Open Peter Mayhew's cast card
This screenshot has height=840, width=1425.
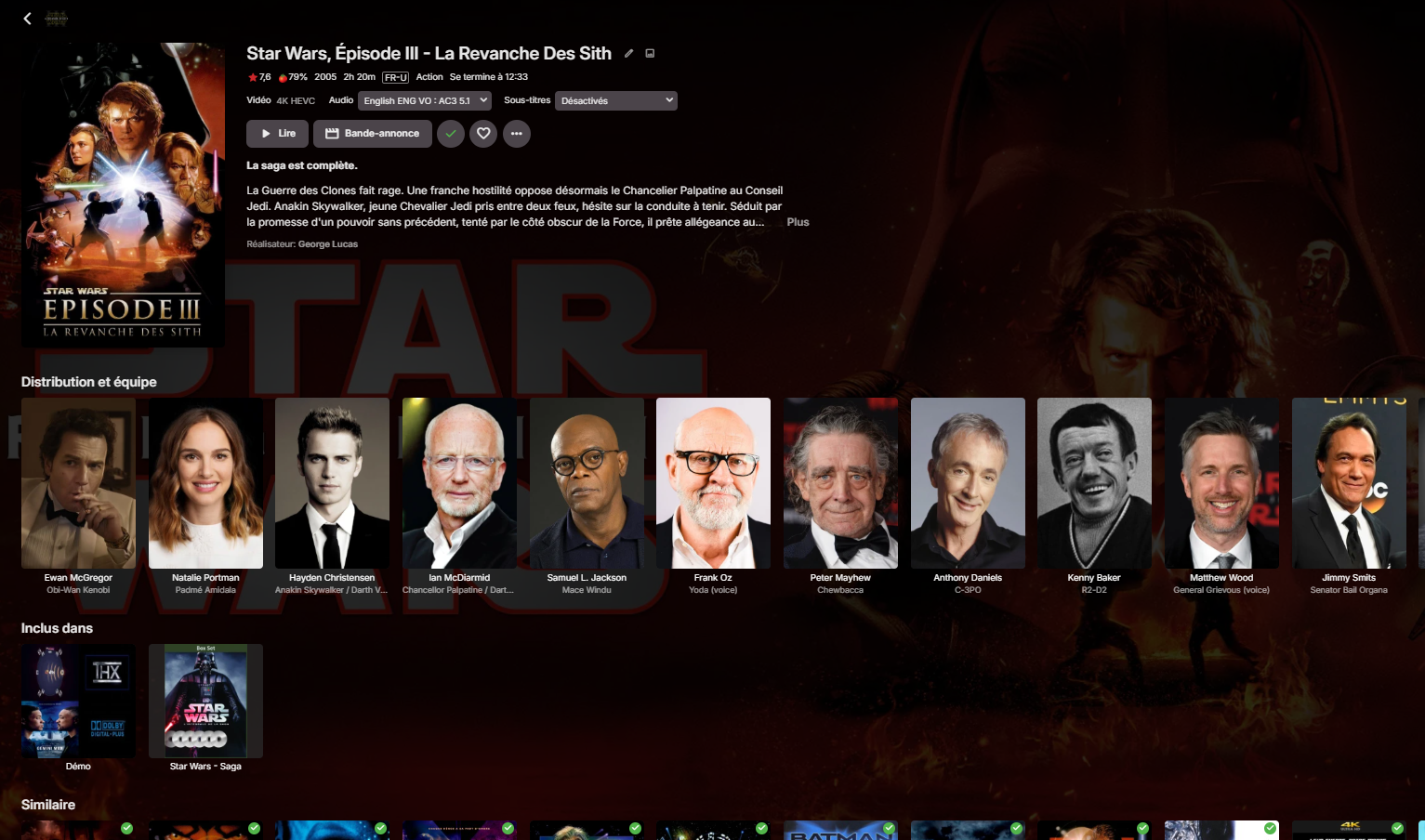point(840,496)
